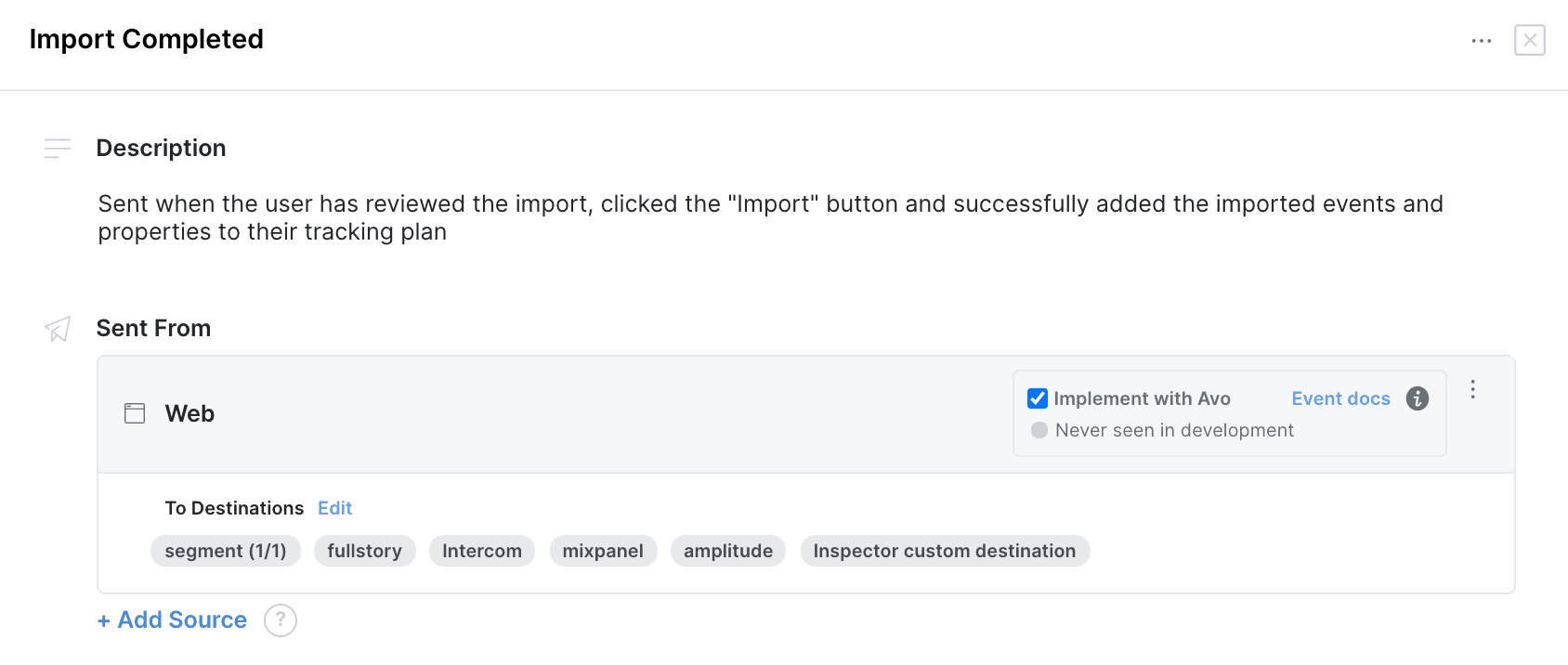Select the segment (1/1) destination chip
Image resolution: width=1568 pixels, height=665 pixels.
click(225, 550)
